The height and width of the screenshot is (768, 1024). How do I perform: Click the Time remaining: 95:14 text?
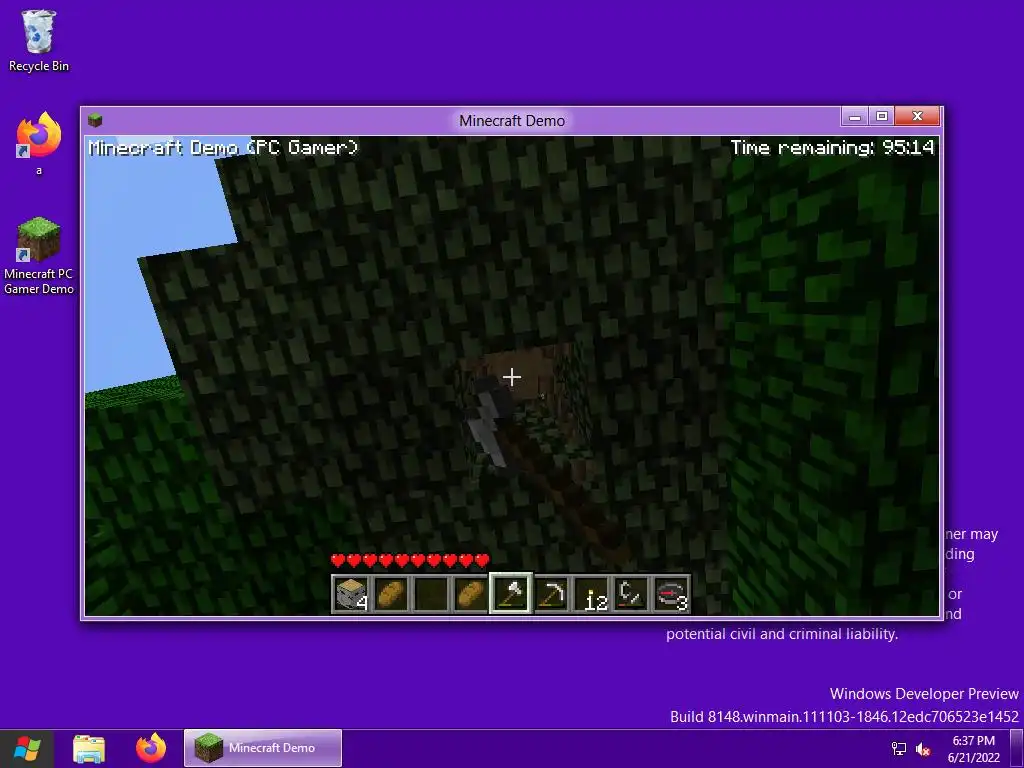click(832, 148)
